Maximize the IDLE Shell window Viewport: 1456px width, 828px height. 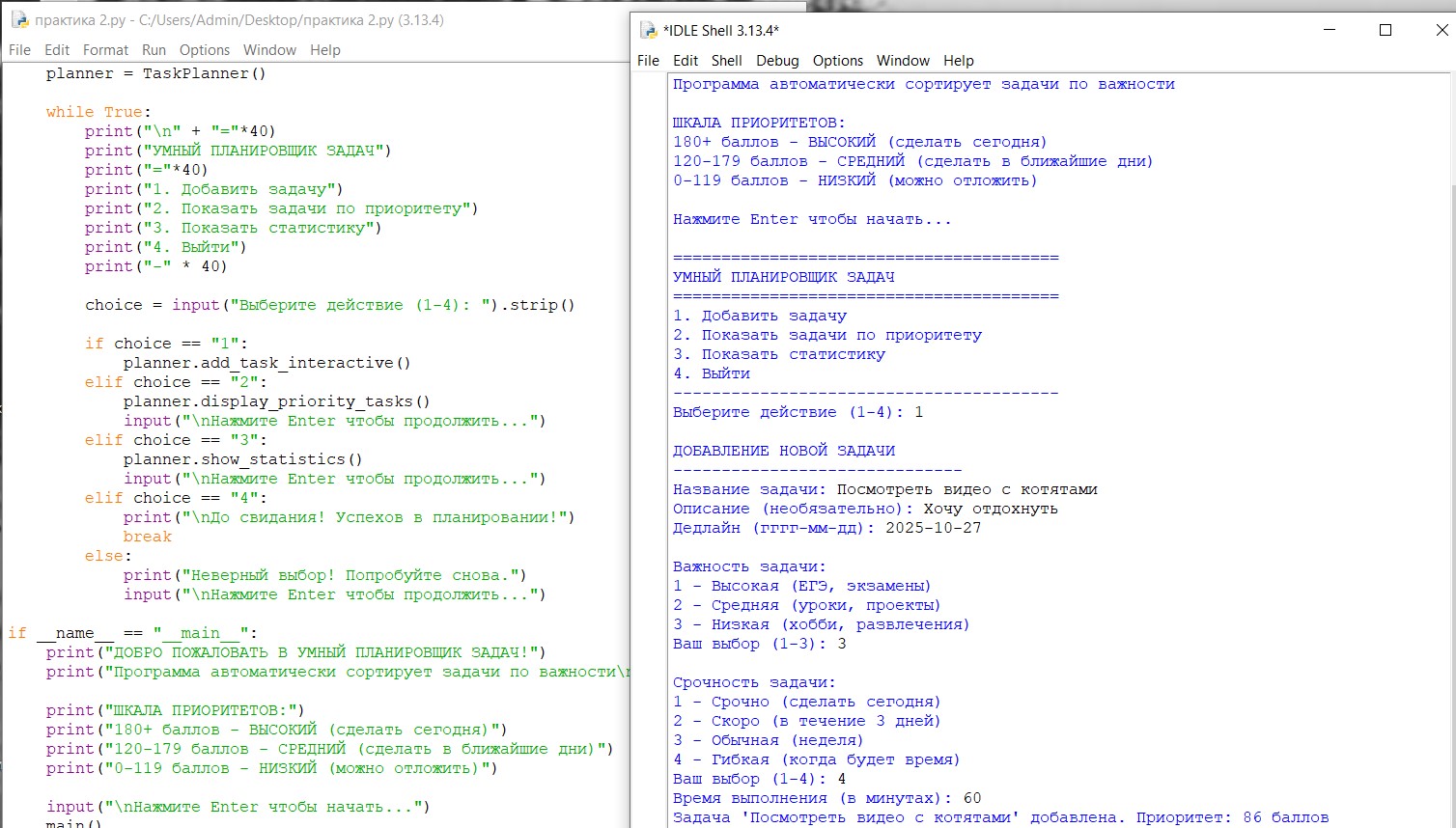pos(1386,30)
